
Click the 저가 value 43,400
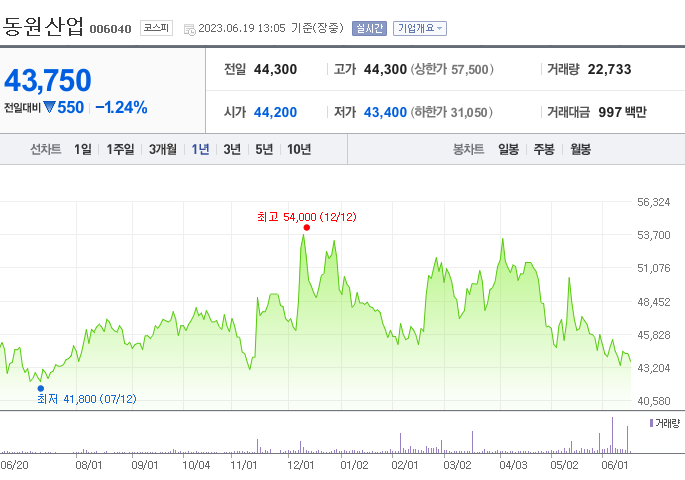(x=385, y=112)
